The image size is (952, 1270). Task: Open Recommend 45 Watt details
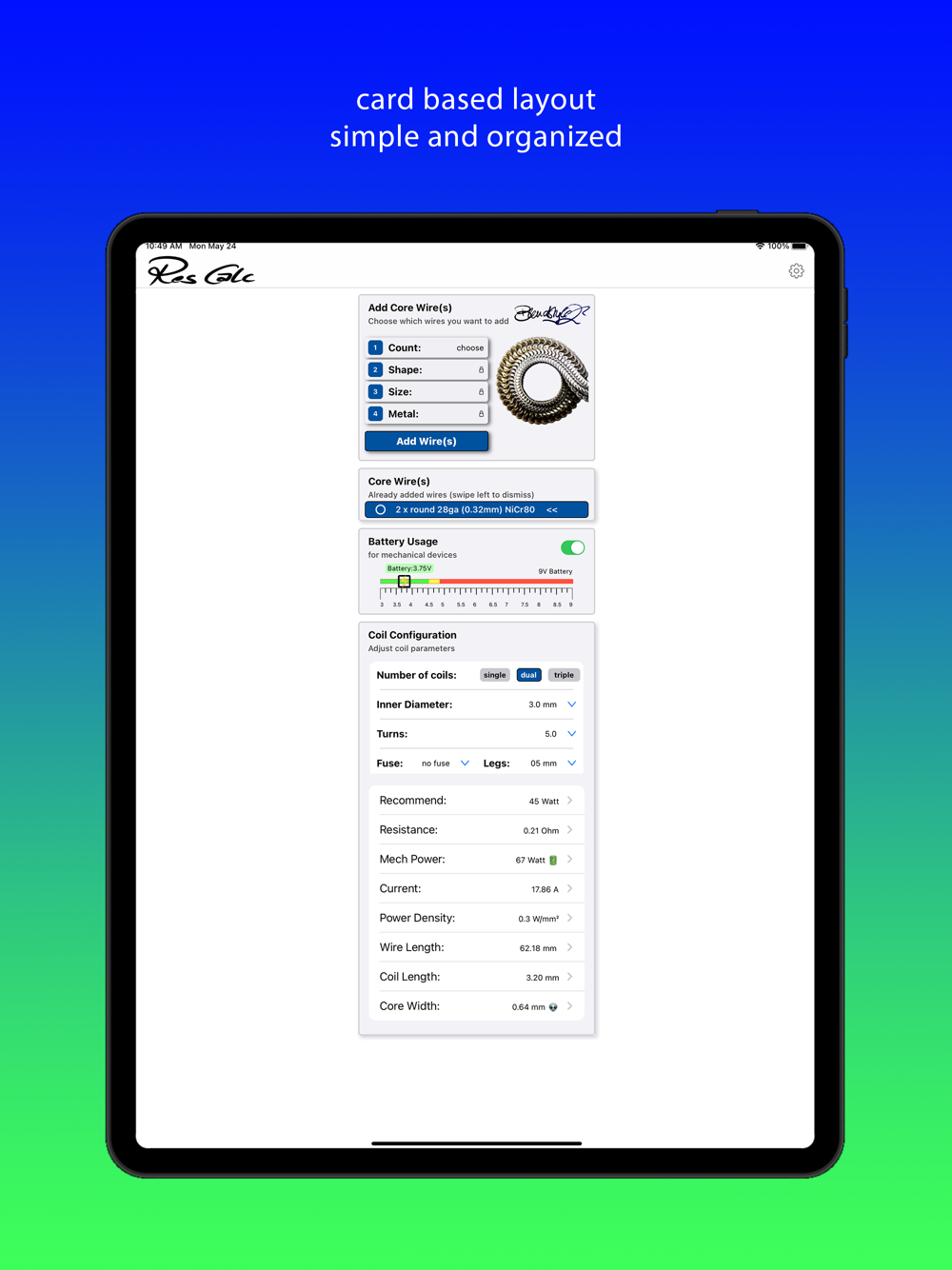pos(476,801)
